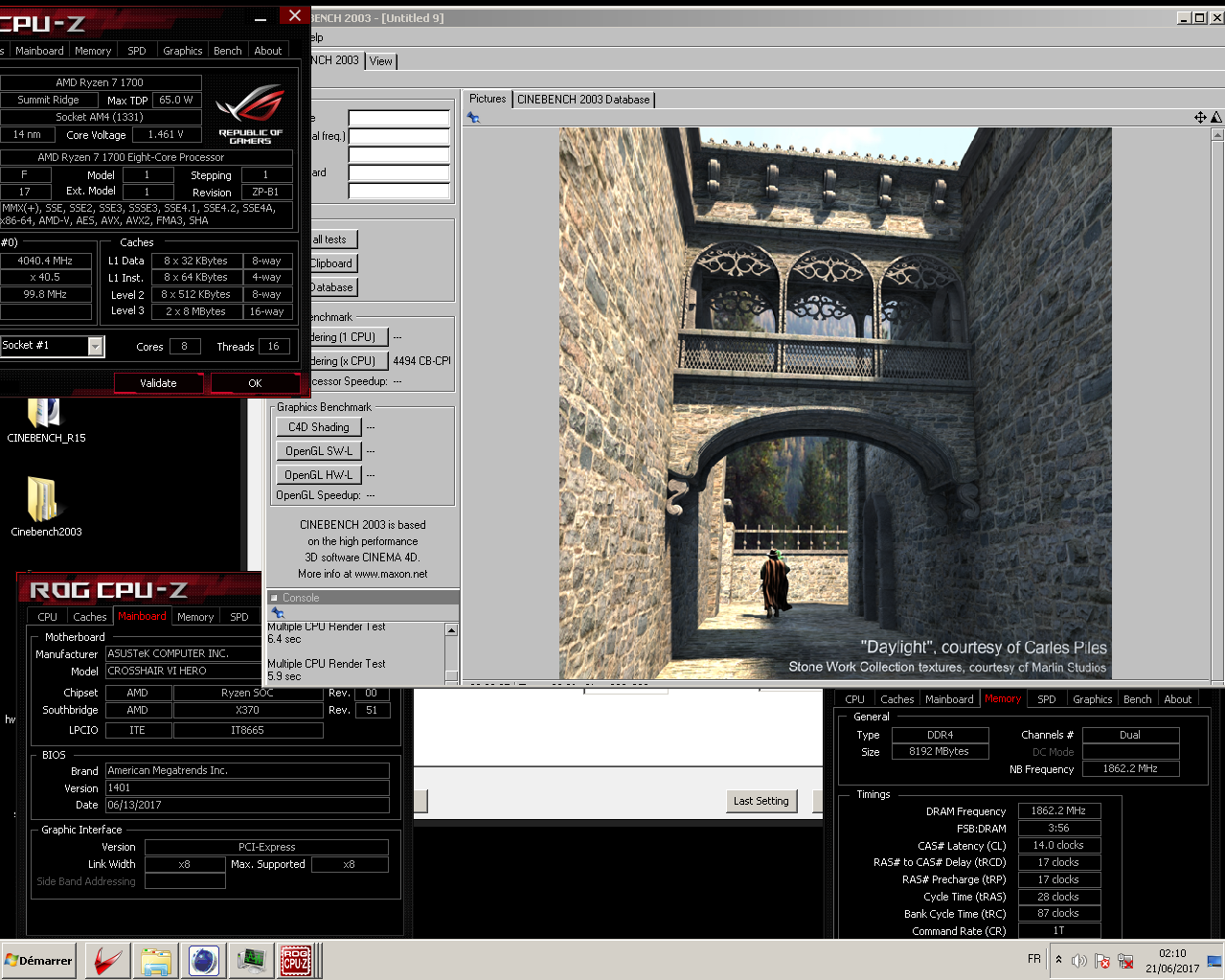The width and height of the screenshot is (1225, 980).
Task: Open Caches tab in lower-left ROG CPU-Z
Action: point(90,617)
